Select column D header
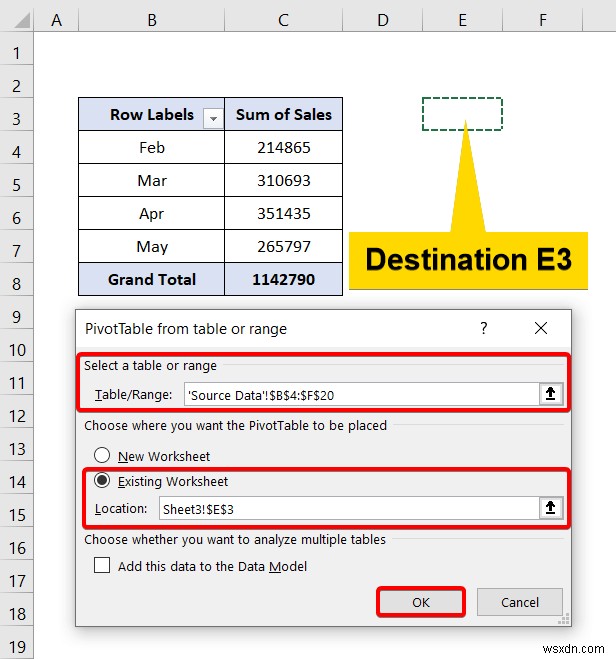This screenshot has height=659, width=616. tap(382, 20)
